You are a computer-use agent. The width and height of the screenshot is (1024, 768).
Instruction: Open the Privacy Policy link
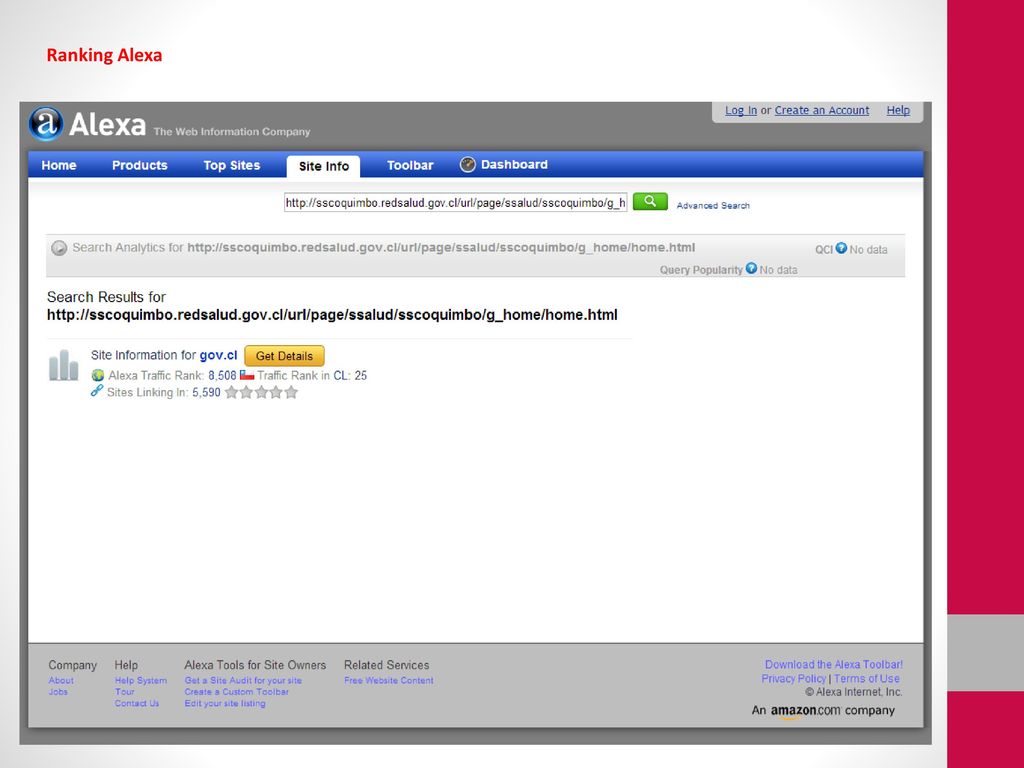[x=793, y=679]
